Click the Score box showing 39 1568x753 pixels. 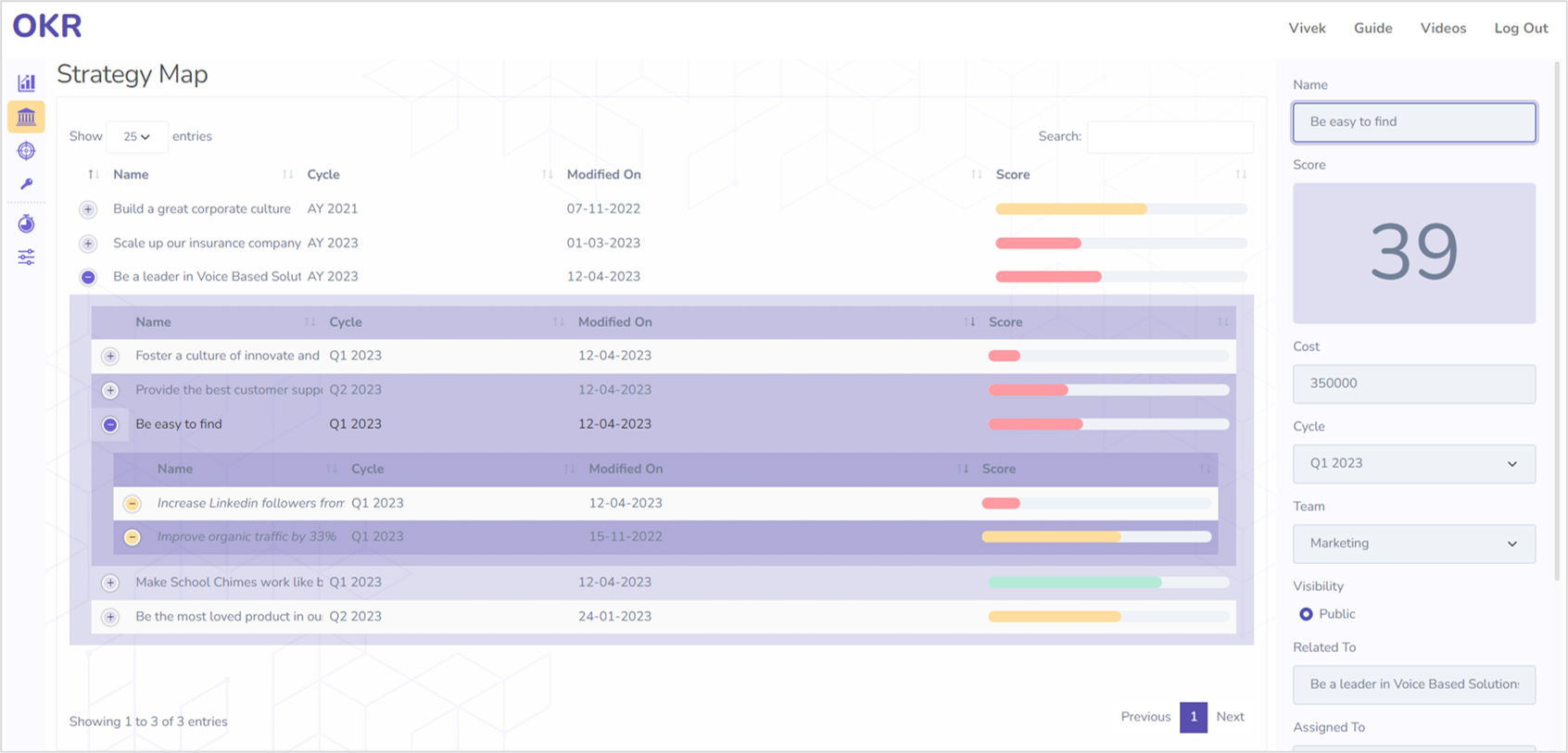click(x=1414, y=253)
